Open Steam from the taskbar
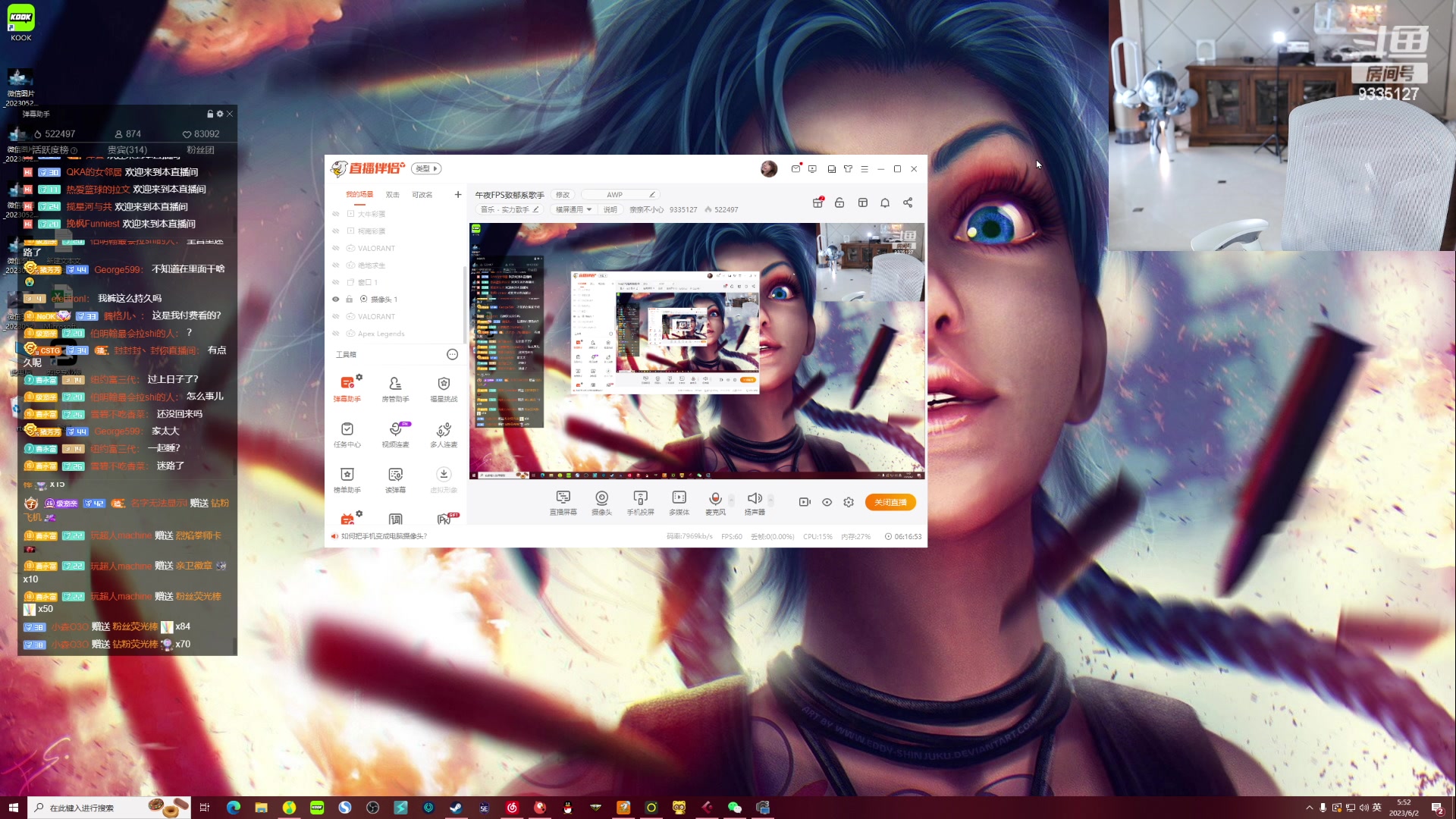 [x=456, y=808]
